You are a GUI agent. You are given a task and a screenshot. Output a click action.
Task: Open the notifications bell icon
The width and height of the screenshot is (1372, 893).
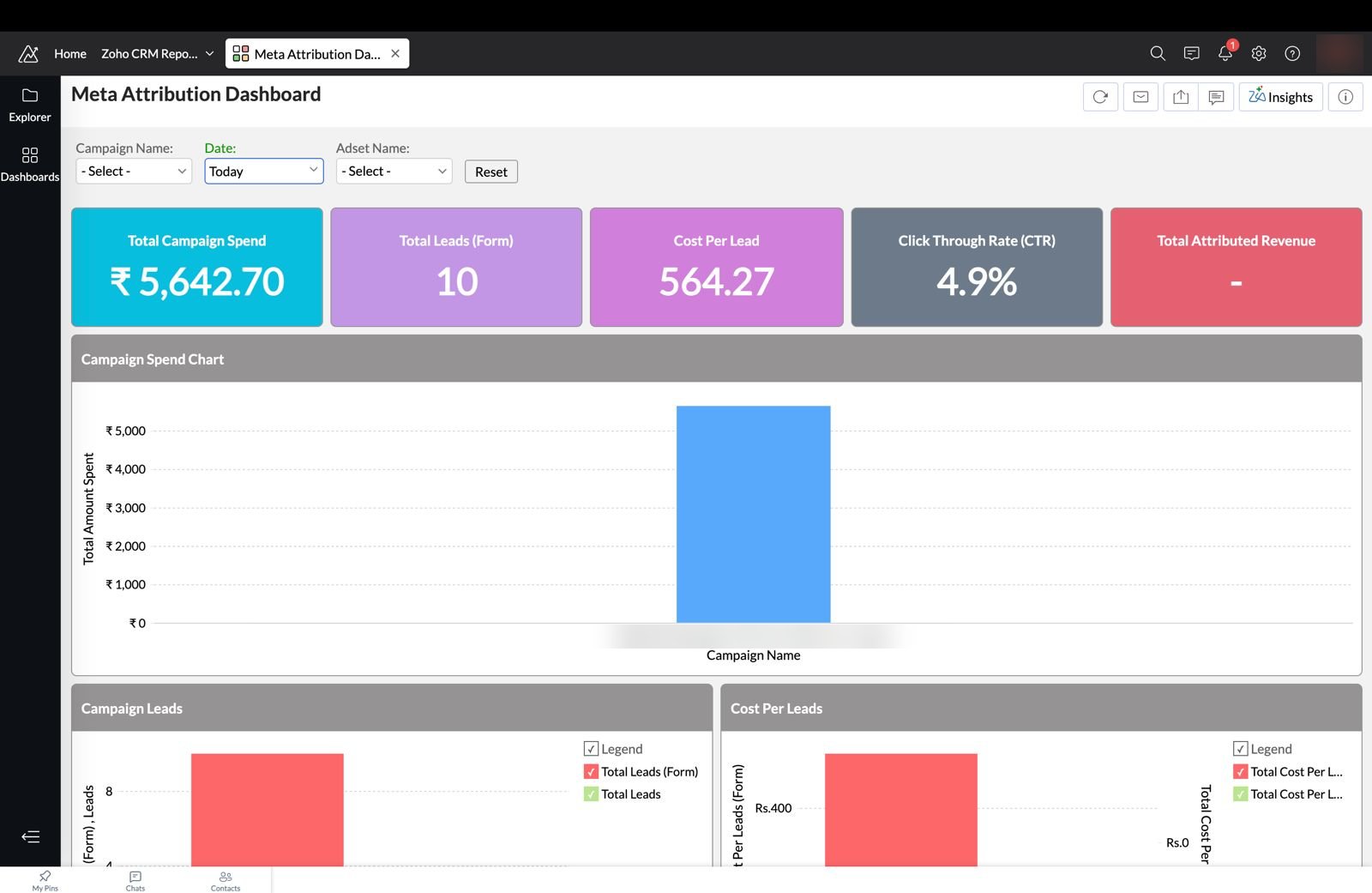[1225, 53]
